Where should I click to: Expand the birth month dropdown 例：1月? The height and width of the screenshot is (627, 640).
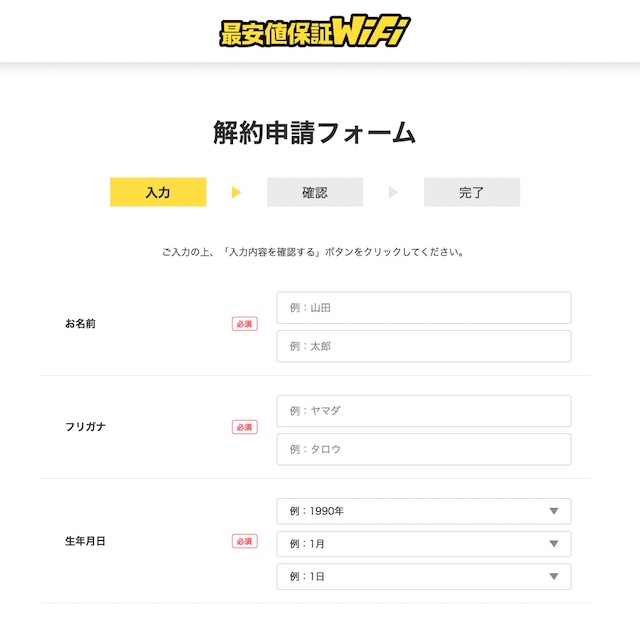click(x=424, y=544)
